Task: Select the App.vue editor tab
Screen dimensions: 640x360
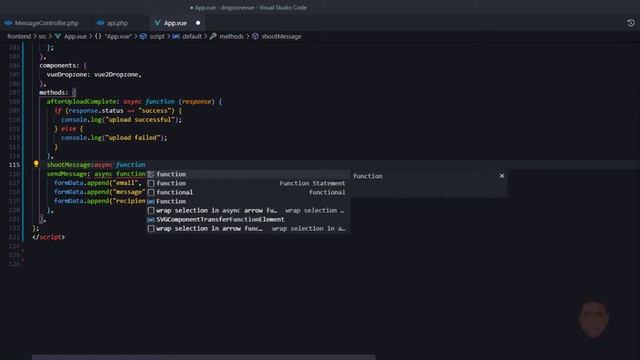Action: [x=175, y=23]
